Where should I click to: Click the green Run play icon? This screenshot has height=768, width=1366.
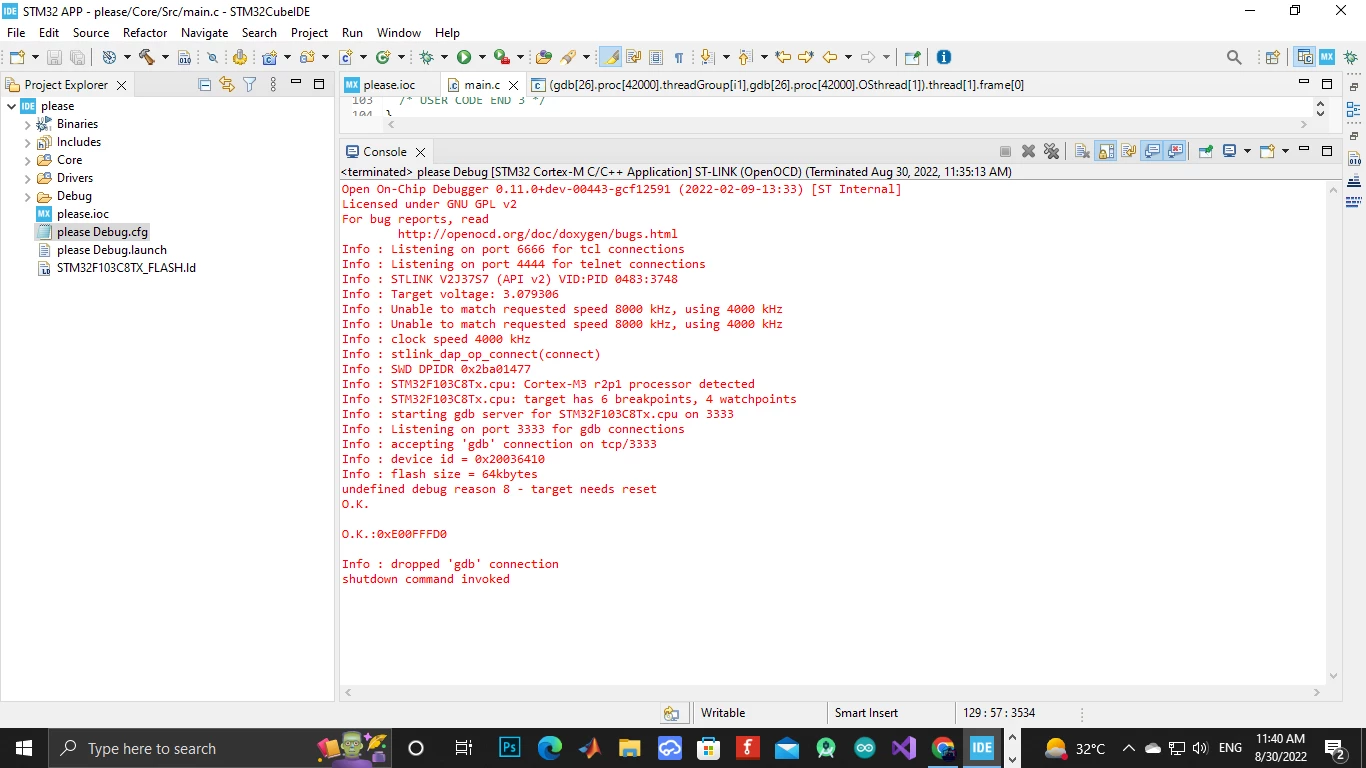click(x=464, y=58)
